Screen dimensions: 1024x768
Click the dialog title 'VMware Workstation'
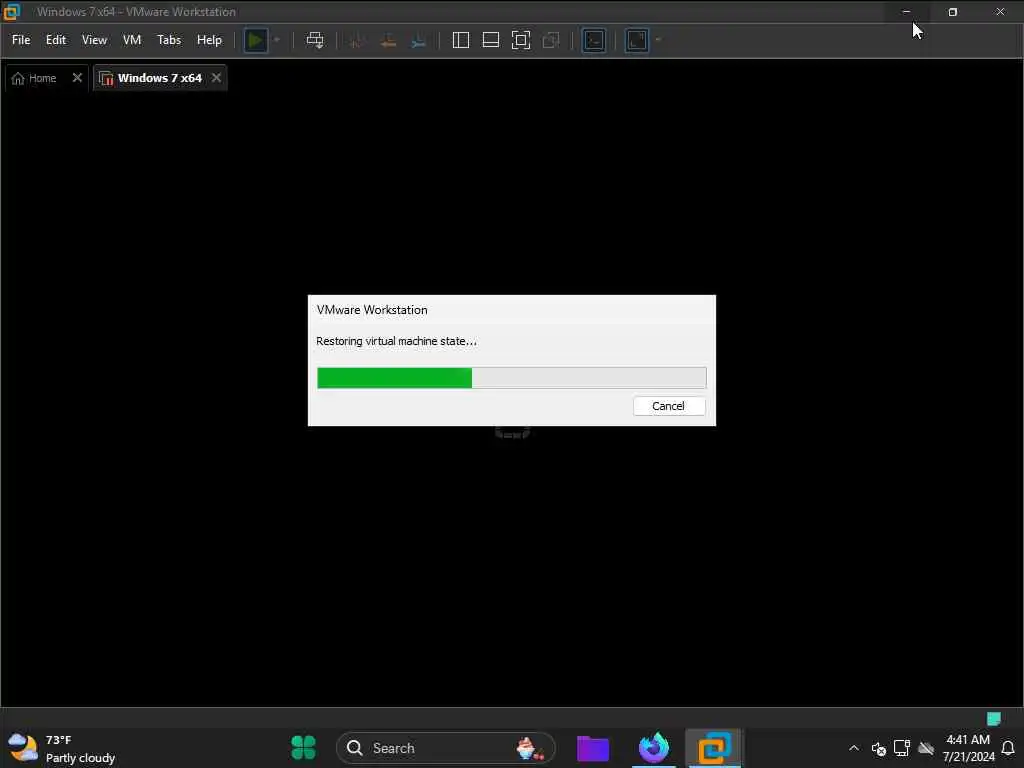pyautogui.click(x=372, y=310)
